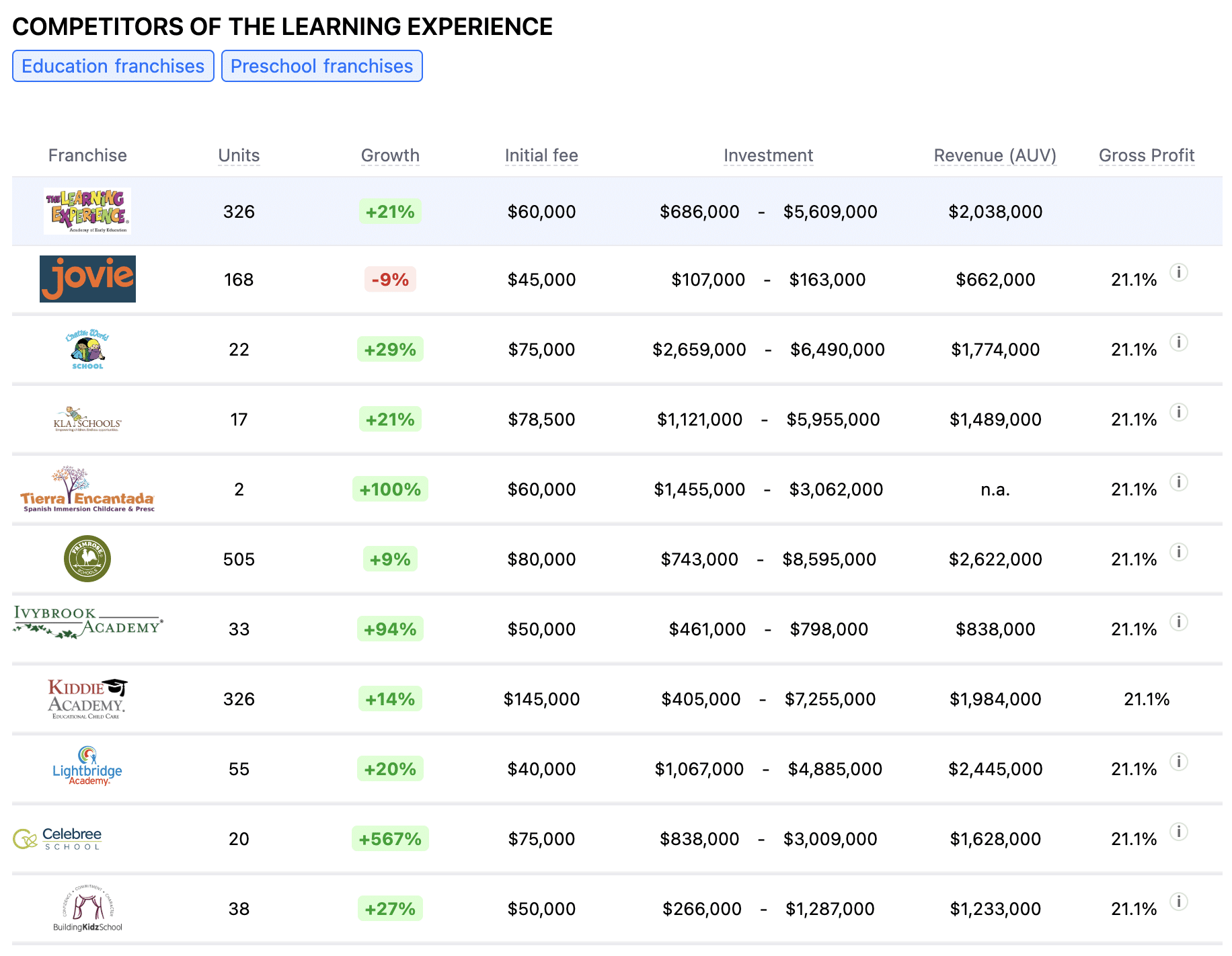Click the $78,500 initial fee cell
Viewport: 1232px width, 956px height.
pos(541,419)
